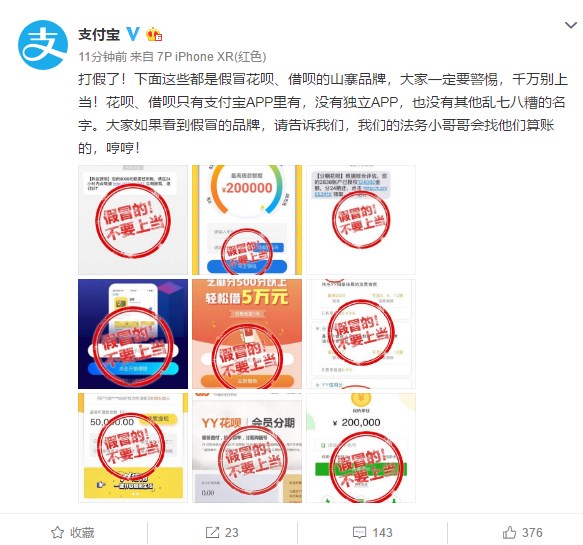Click the 7P iPhone XR(红色) source link

coord(212,57)
